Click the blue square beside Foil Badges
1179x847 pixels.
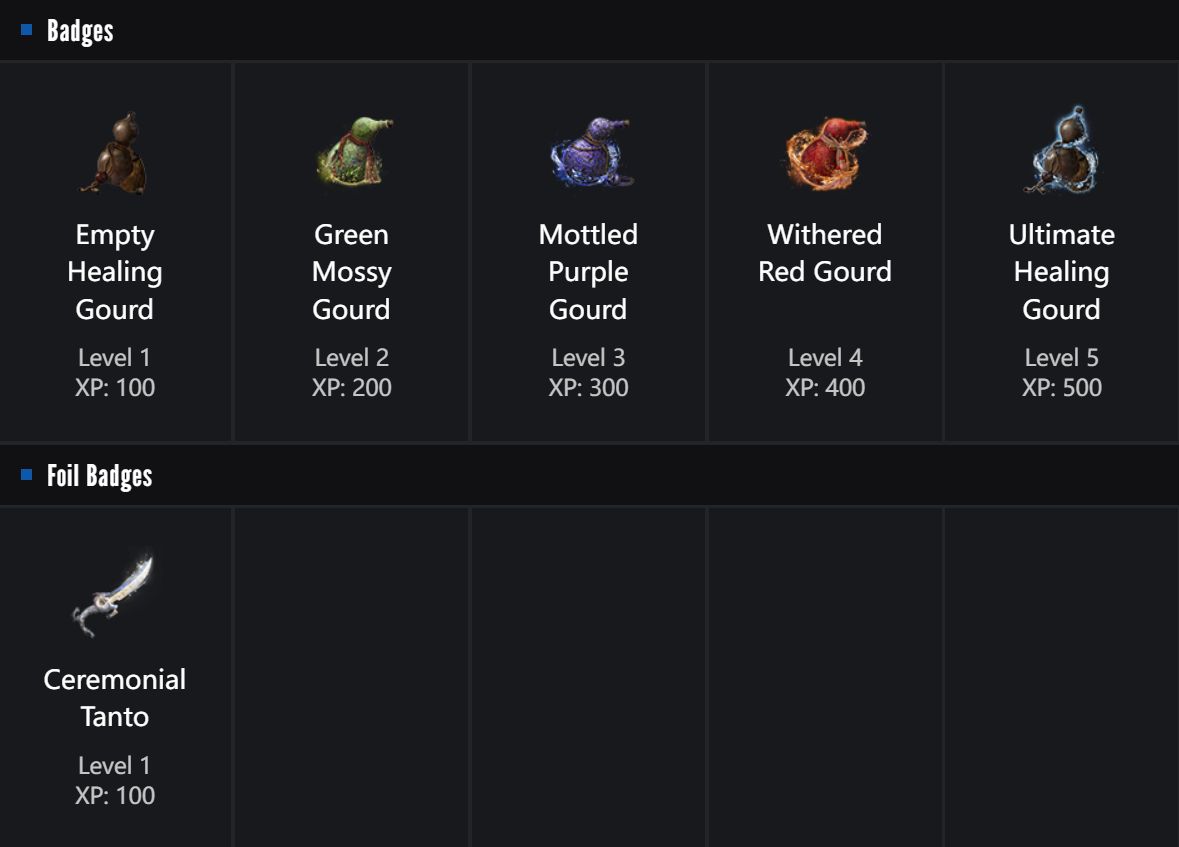(x=27, y=475)
